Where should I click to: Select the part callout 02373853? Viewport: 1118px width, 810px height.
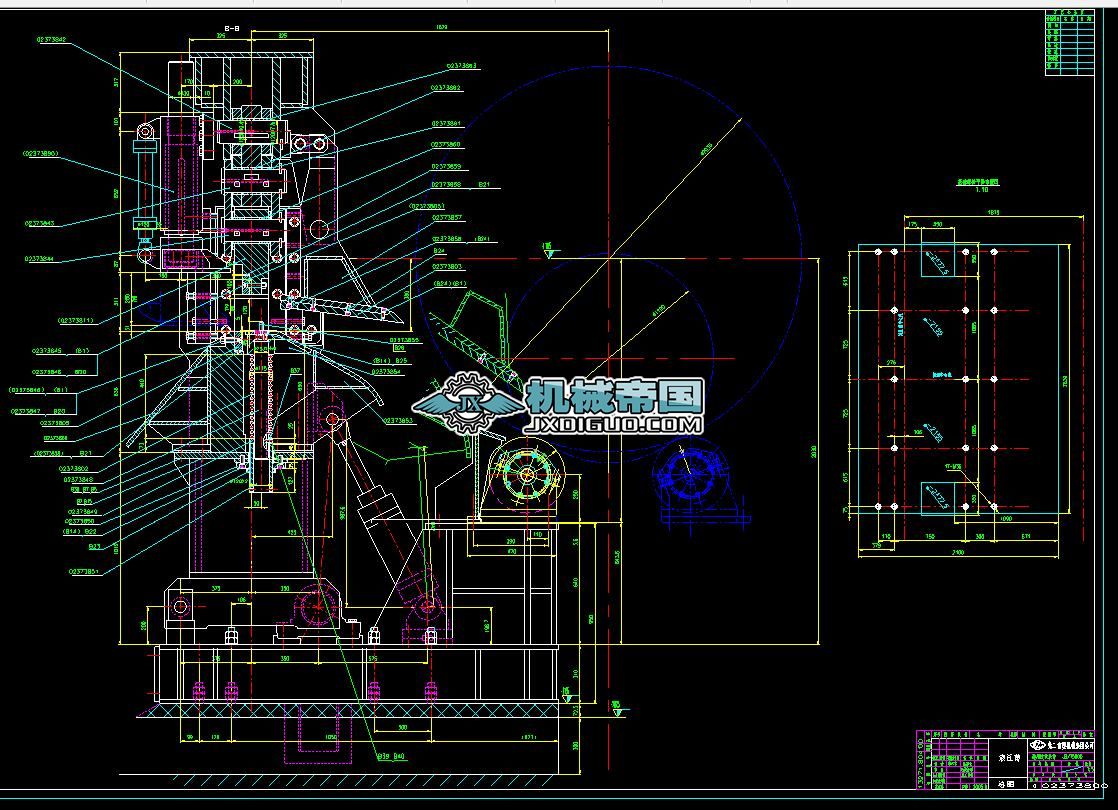pyautogui.click(x=399, y=420)
